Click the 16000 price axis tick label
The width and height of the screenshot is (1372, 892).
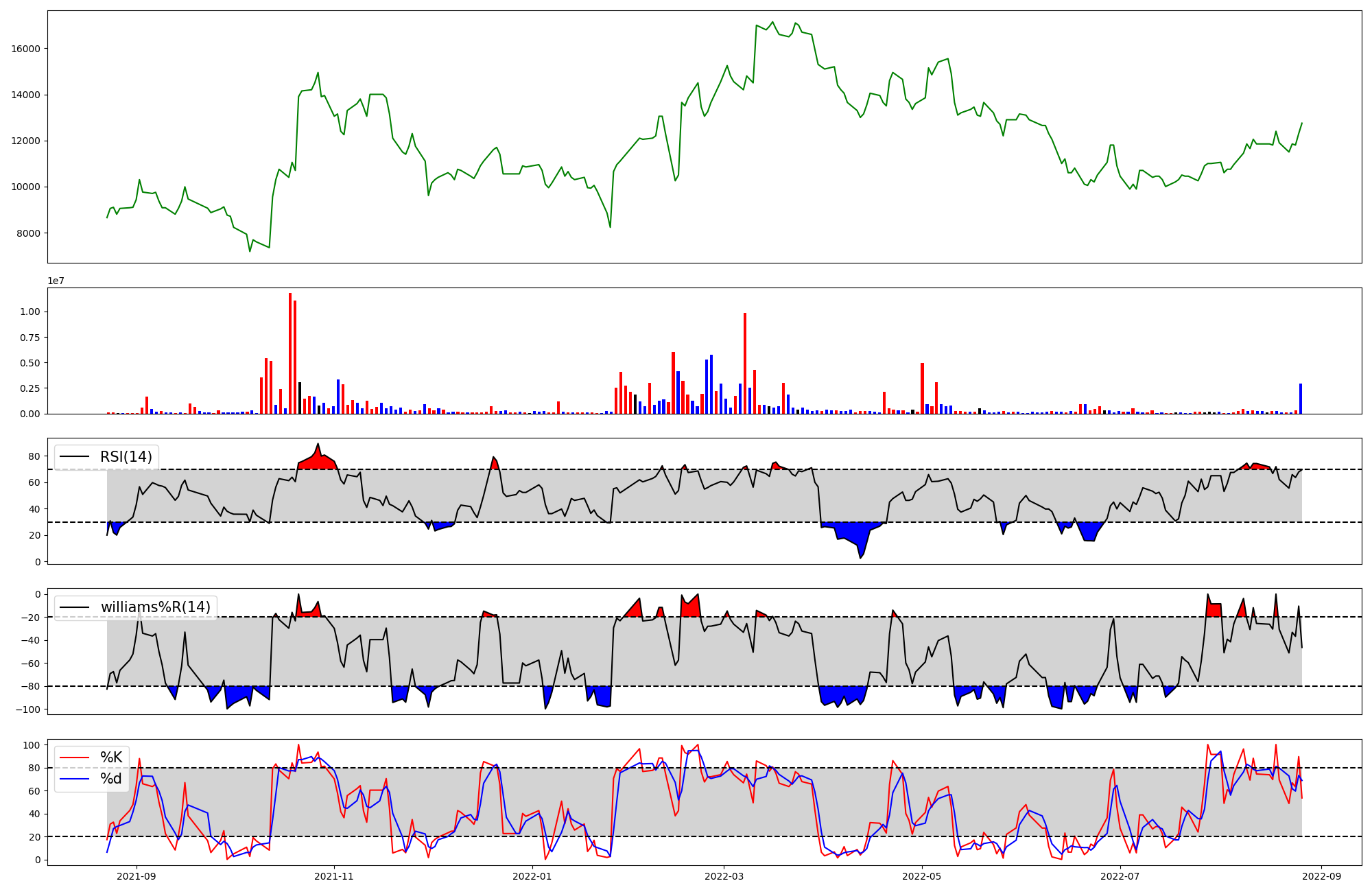pyautogui.click(x=26, y=49)
